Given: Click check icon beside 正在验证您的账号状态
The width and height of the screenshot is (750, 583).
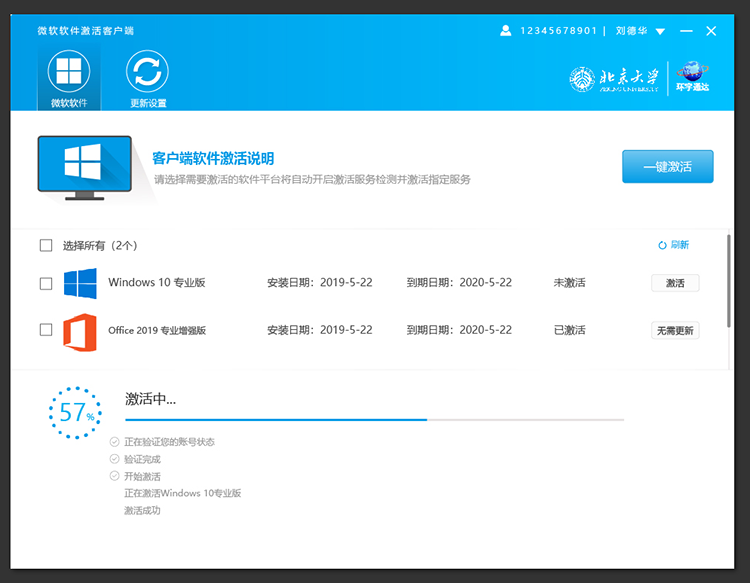Looking at the screenshot, I should [x=114, y=441].
